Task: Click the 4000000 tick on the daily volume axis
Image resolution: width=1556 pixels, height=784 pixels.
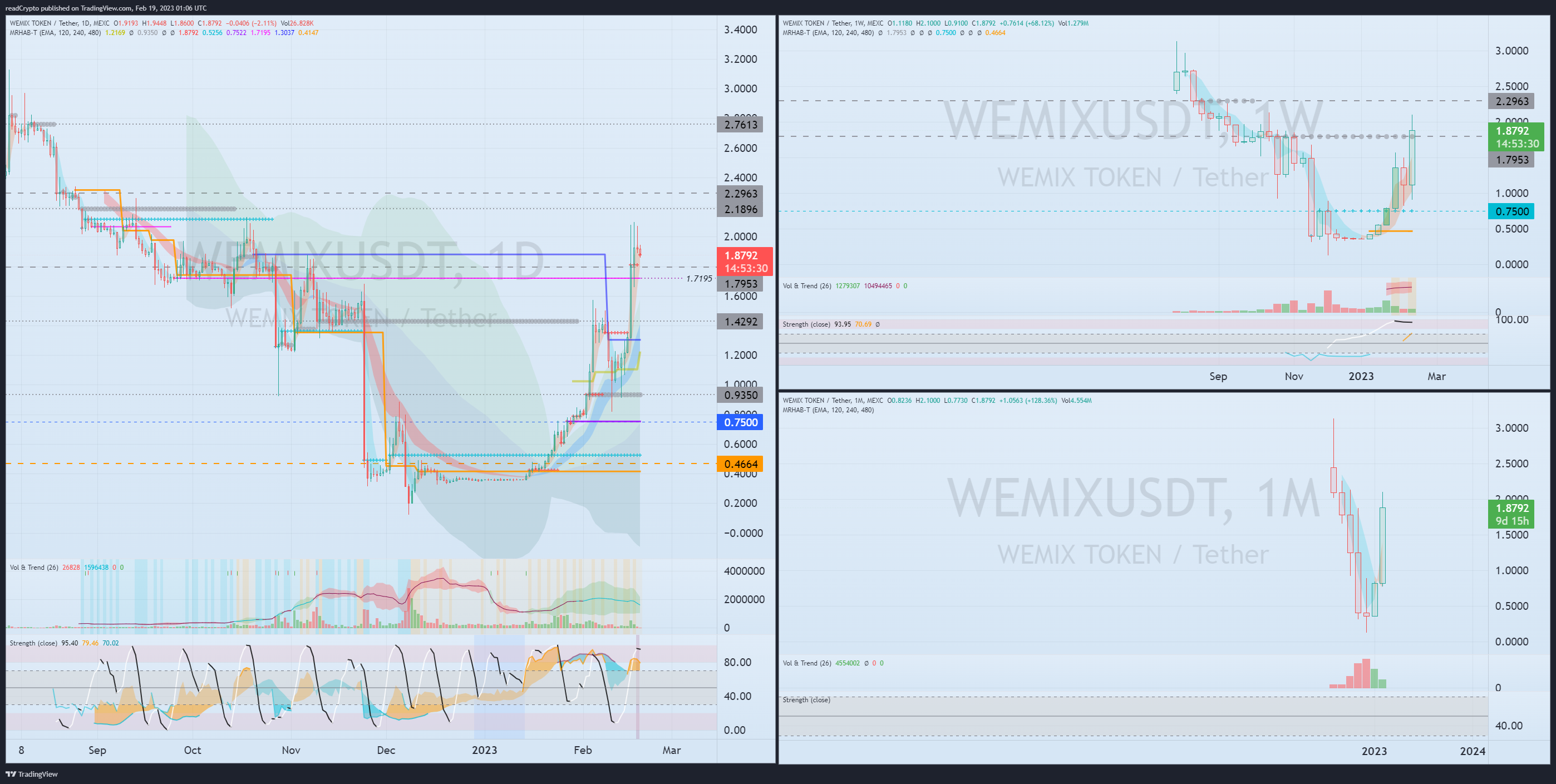Action: [x=743, y=571]
